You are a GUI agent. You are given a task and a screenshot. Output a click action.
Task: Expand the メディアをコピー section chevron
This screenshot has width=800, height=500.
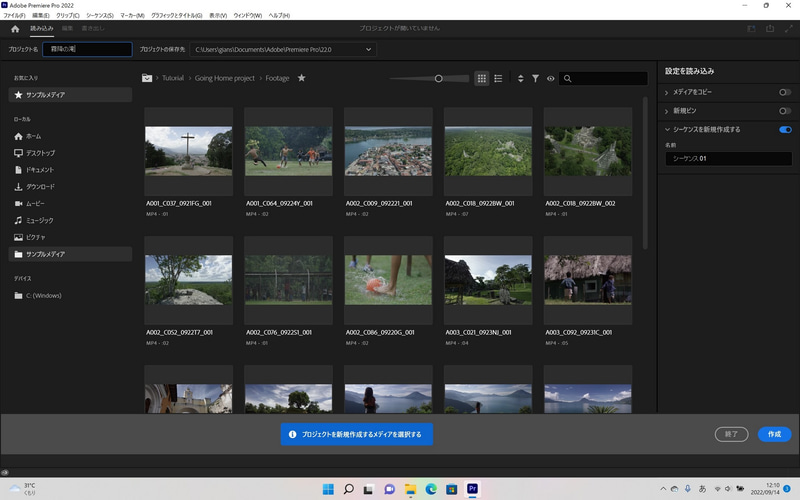[667, 92]
